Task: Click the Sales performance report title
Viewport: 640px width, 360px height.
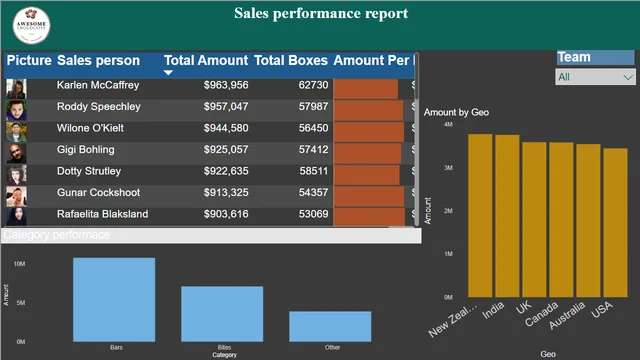Action: click(x=321, y=13)
